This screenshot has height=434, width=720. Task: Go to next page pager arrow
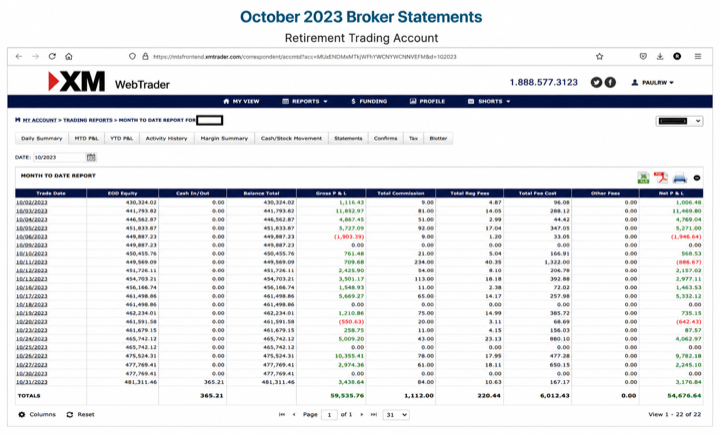pos(362,415)
